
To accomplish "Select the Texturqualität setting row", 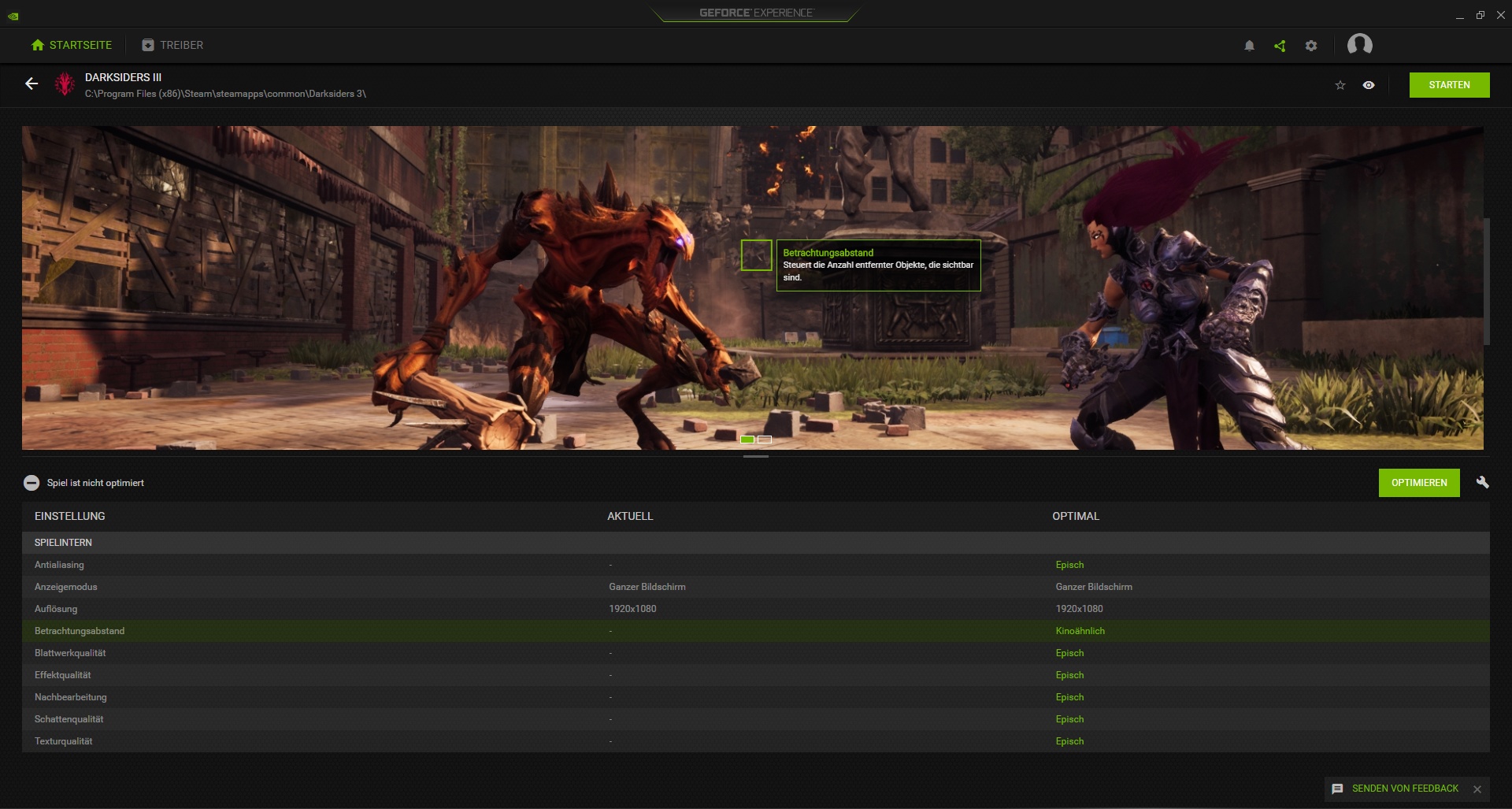I will pyautogui.click(x=756, y=741).
